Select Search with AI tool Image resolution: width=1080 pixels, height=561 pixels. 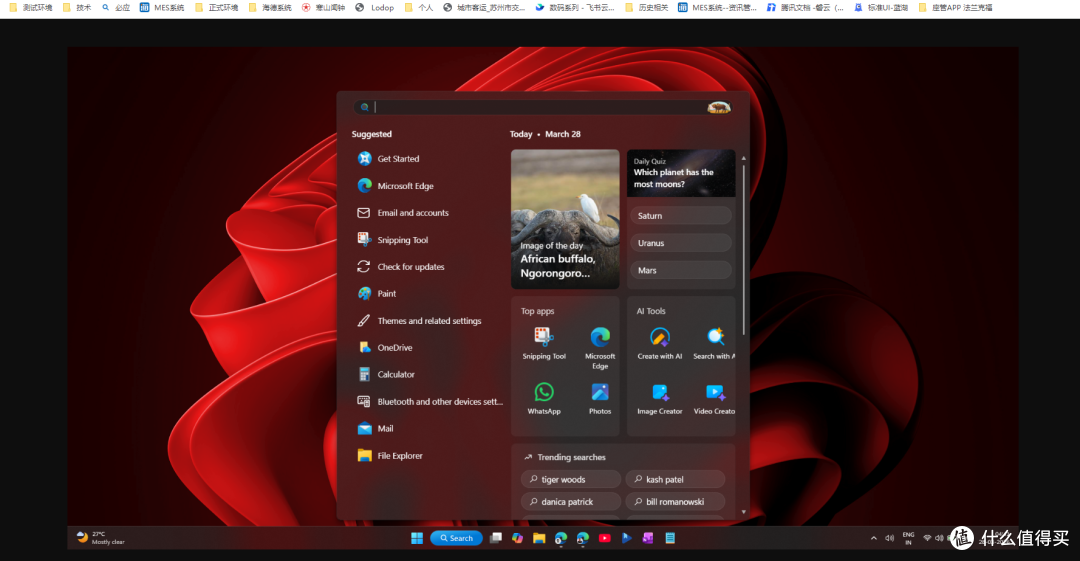(714, 343)
